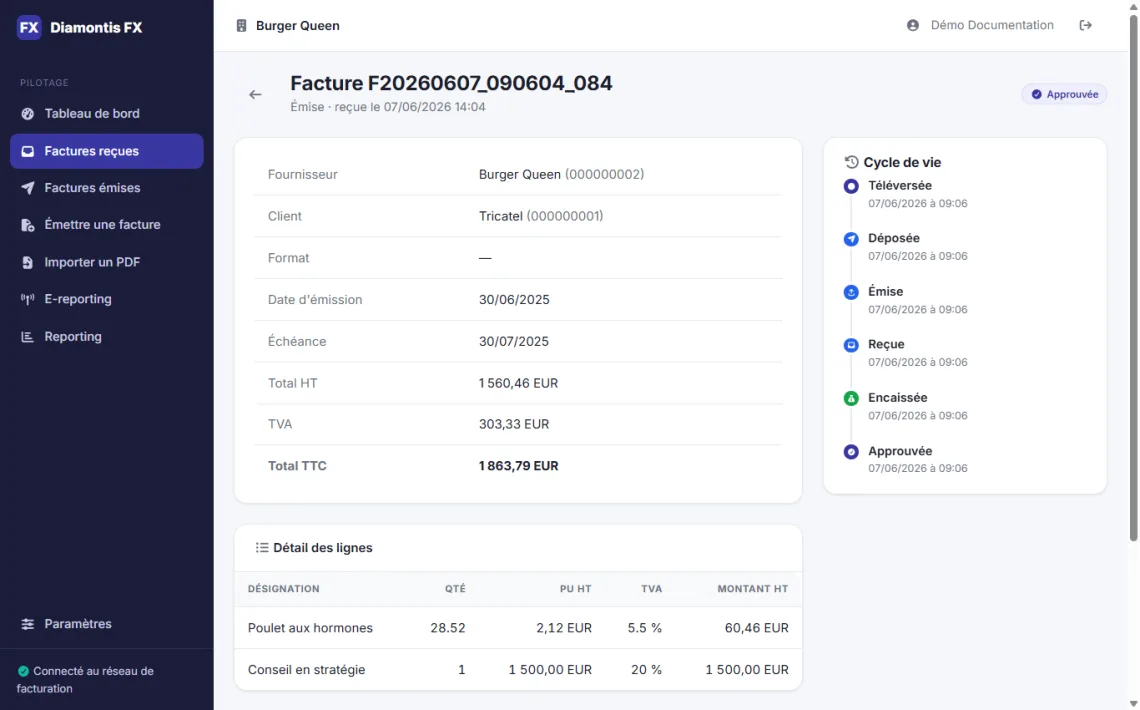Viewport: 1140px width, 710px height.
Task: Click the Diamontis FX logo icon
Action: (29, 28)
